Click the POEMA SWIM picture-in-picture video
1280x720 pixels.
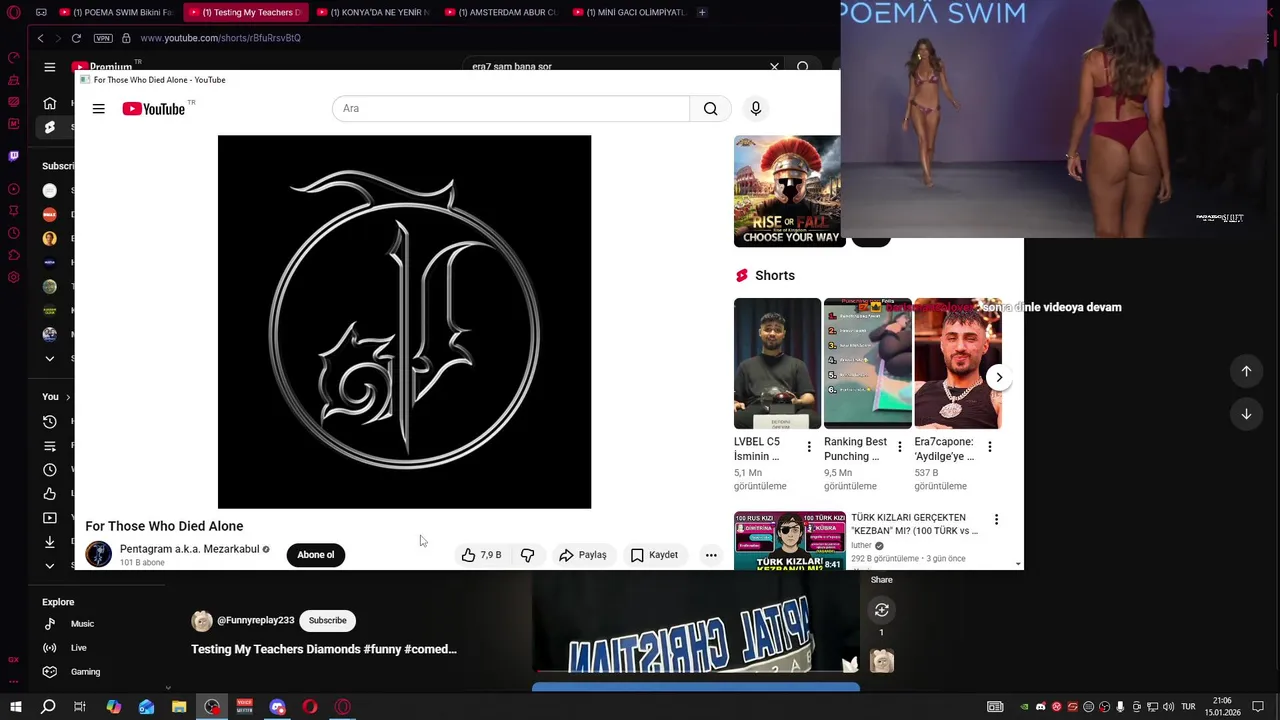pyautogui.click(x=1060, y=119)
